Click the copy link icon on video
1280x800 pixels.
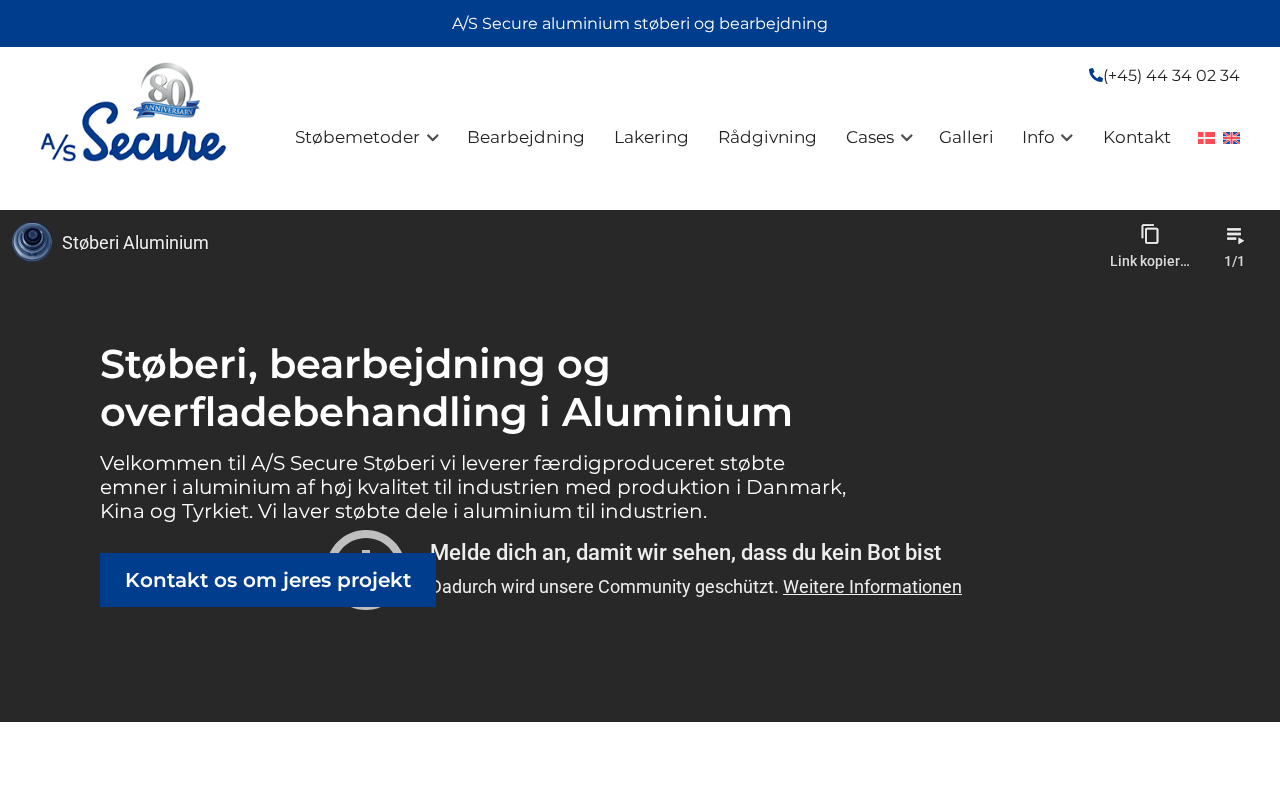coord(1150,235)
